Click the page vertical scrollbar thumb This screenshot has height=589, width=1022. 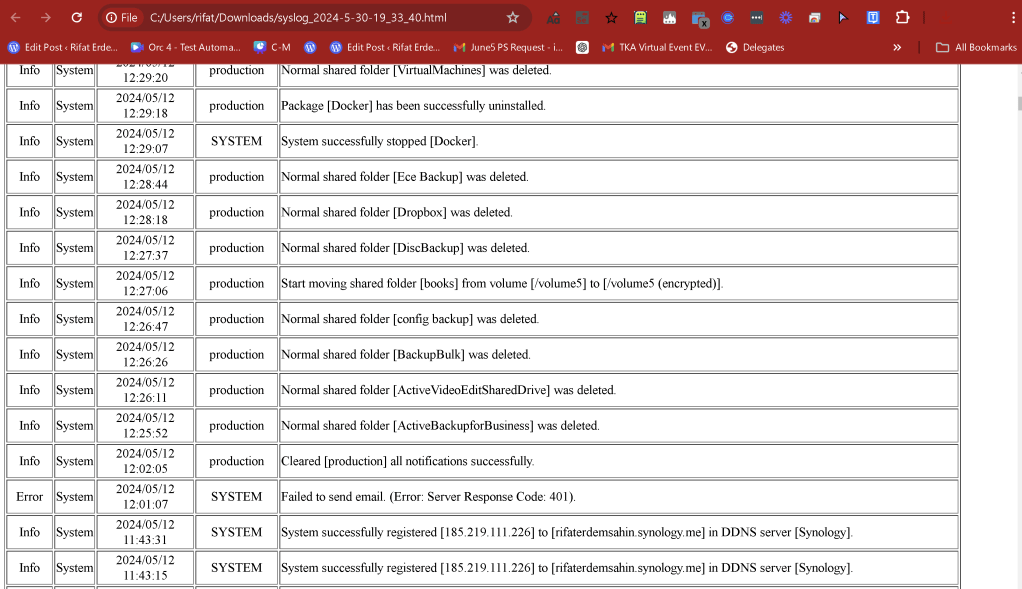(1019, 104)
